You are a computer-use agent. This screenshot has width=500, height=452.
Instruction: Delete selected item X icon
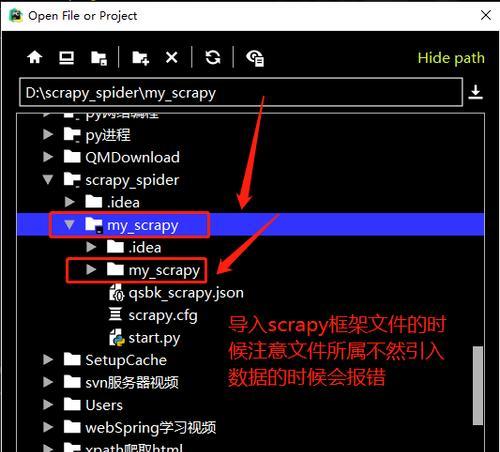coord(172,58)
